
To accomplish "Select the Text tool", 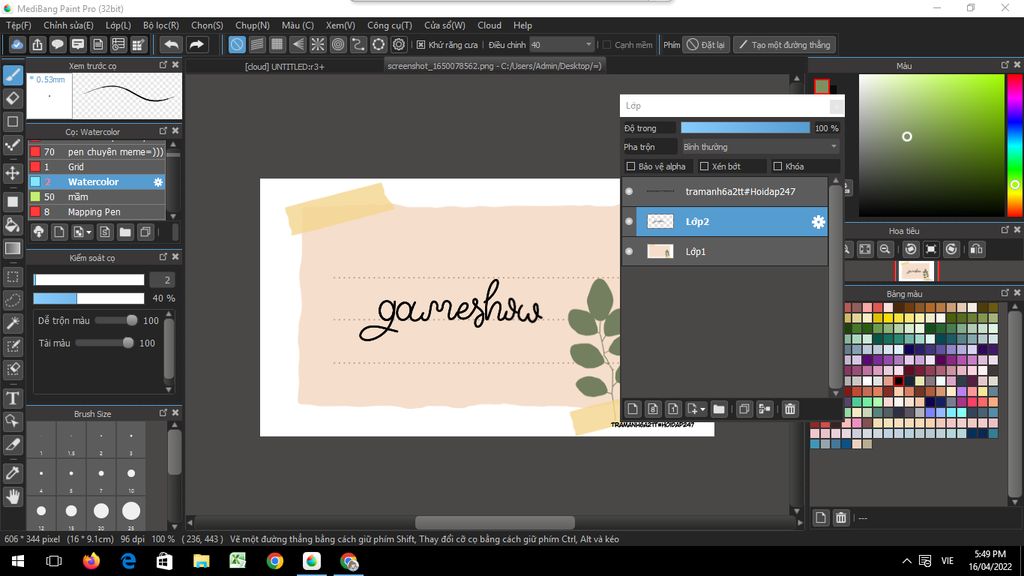I will (x=13, y=398).
